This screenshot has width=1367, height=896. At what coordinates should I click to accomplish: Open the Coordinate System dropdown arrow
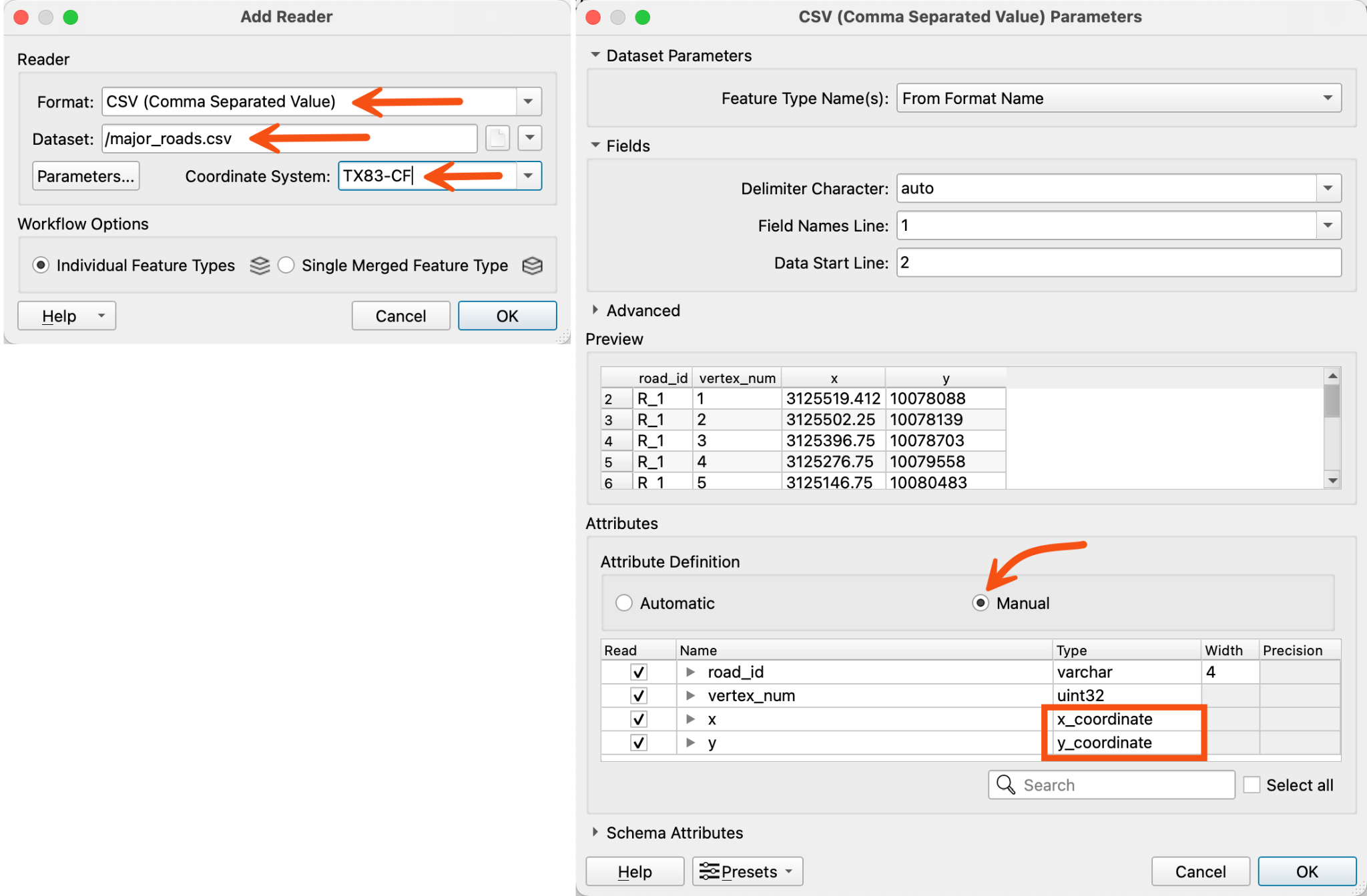[x=528, y=175]
